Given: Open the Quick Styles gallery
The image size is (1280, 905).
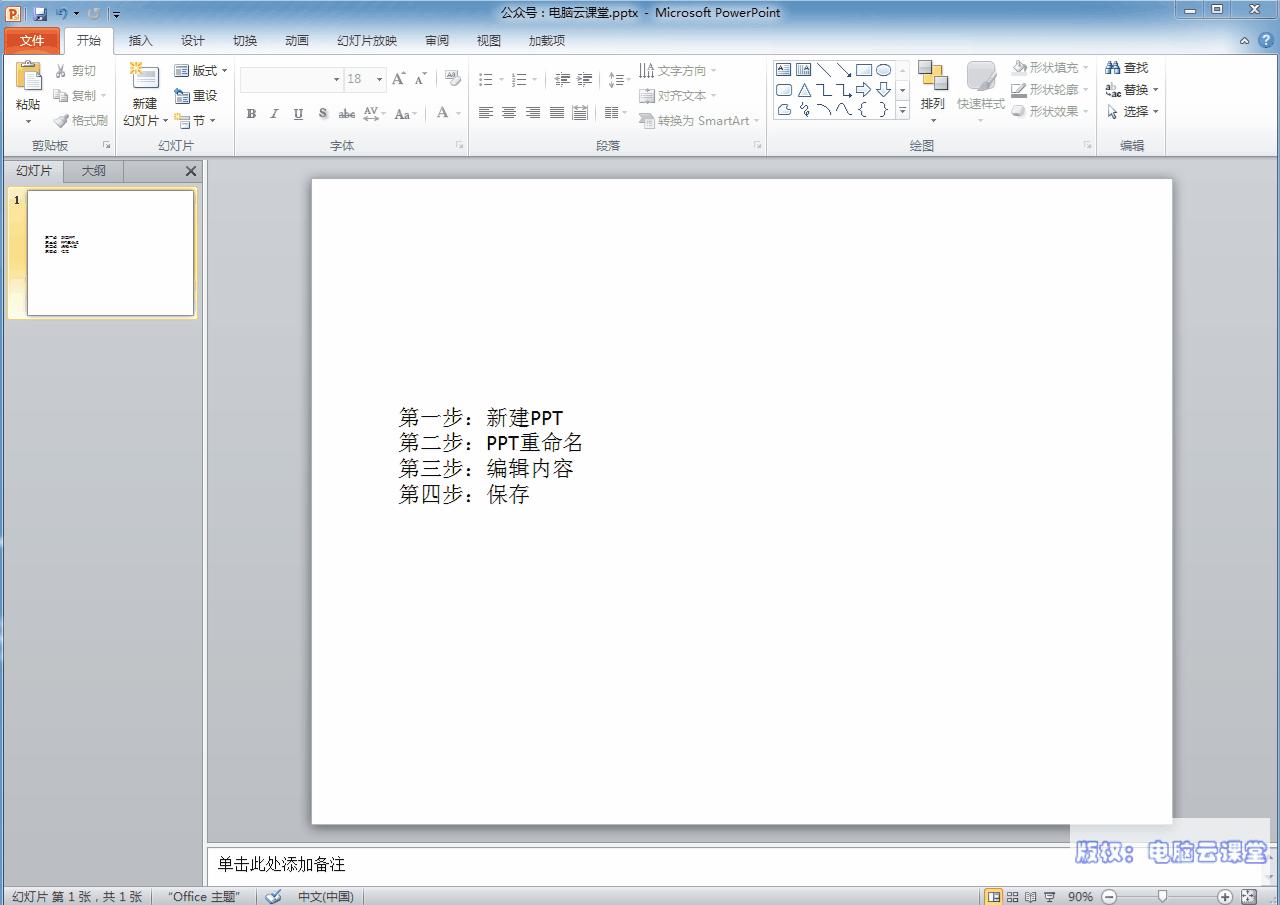Looking at the screenshot, I should tap(980, 90).
